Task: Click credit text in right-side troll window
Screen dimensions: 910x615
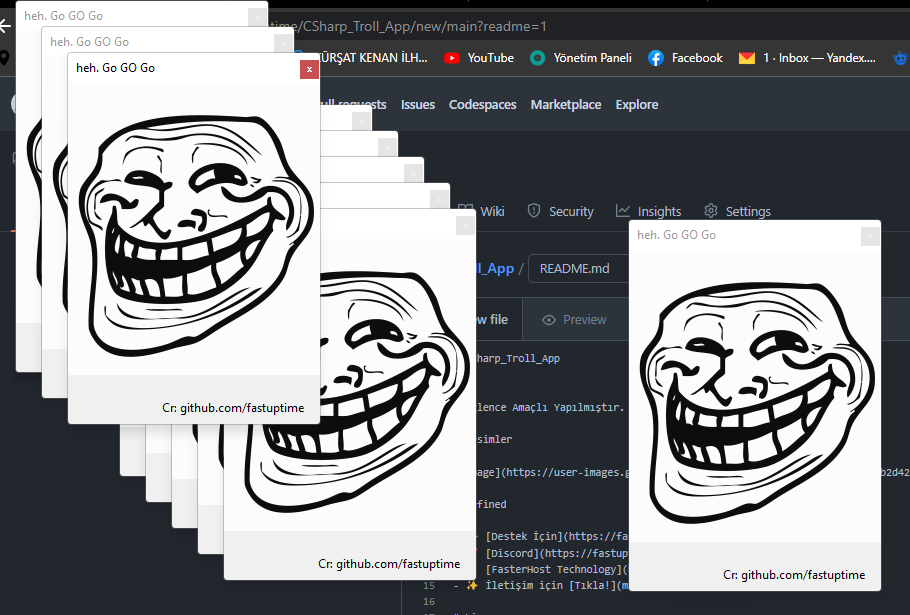Action: (794, 575)
